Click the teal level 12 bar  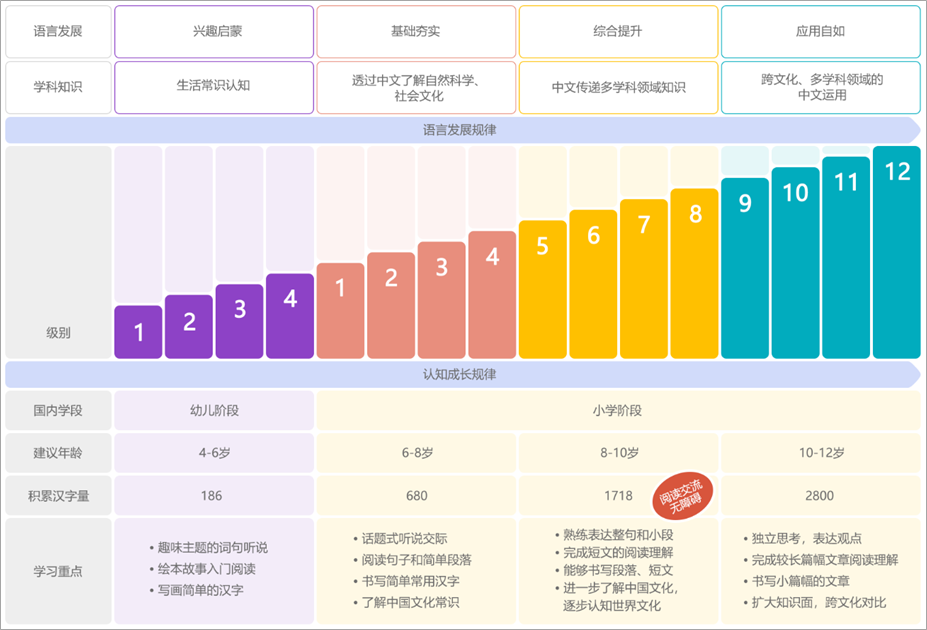[896, 252]
